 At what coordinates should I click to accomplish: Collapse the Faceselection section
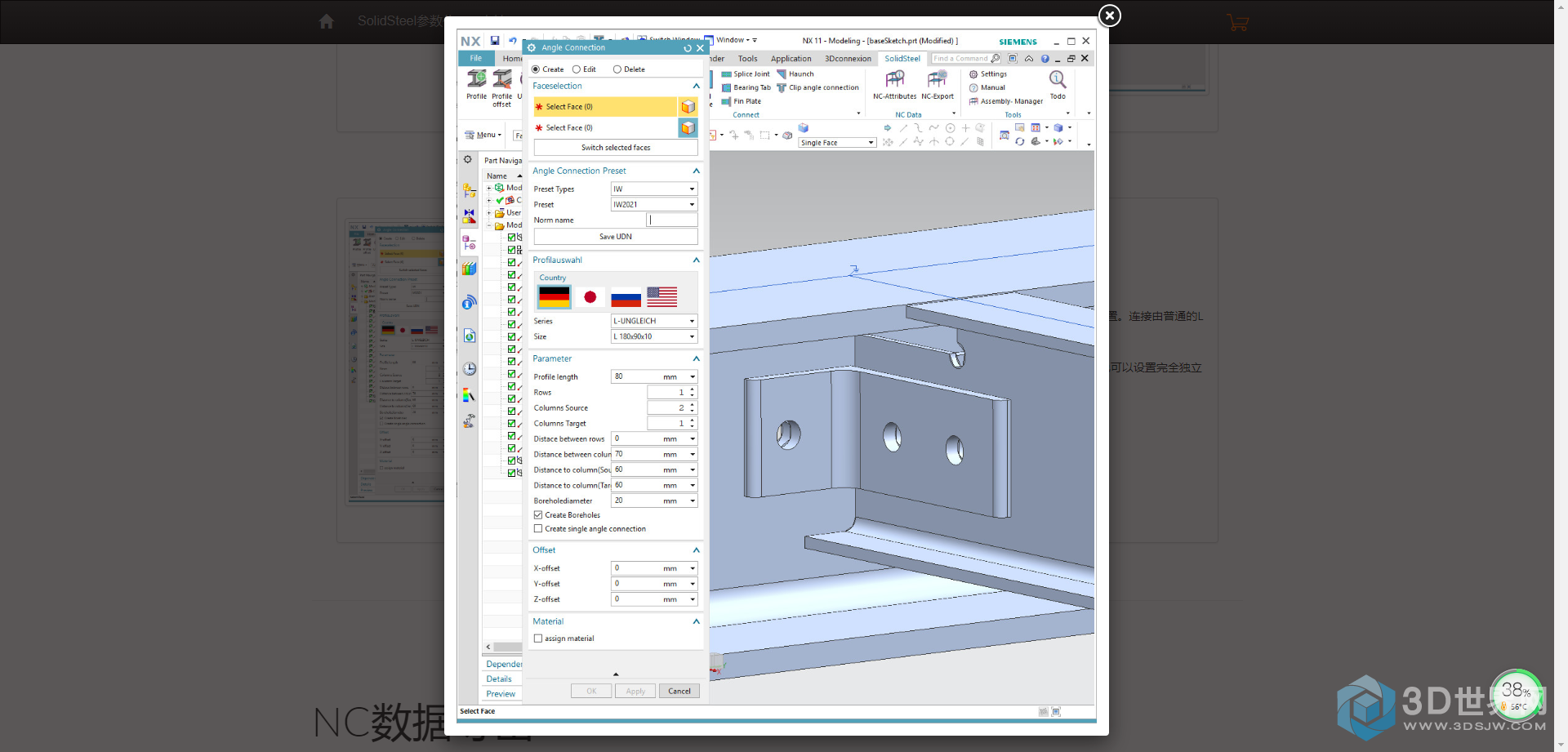[x=697, y=87]
